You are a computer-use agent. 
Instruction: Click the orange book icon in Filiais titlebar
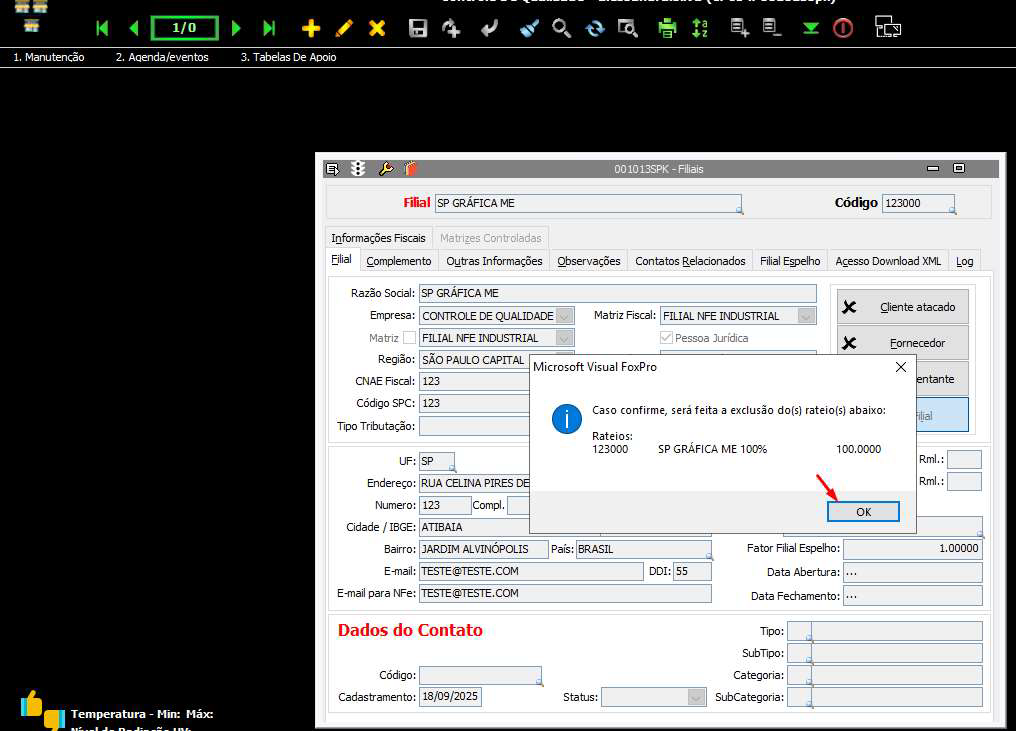click(411, 168)
